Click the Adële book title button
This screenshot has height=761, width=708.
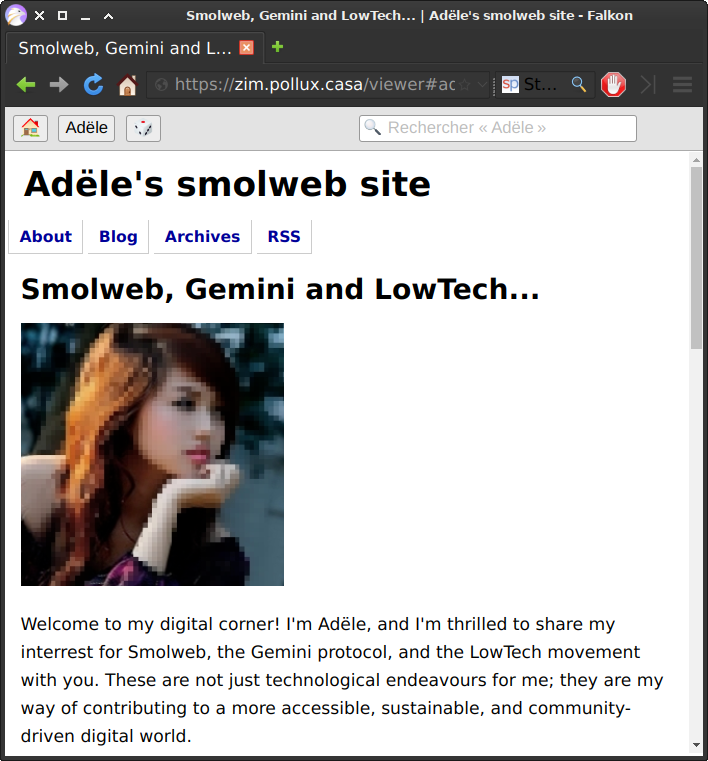[86, 128]
